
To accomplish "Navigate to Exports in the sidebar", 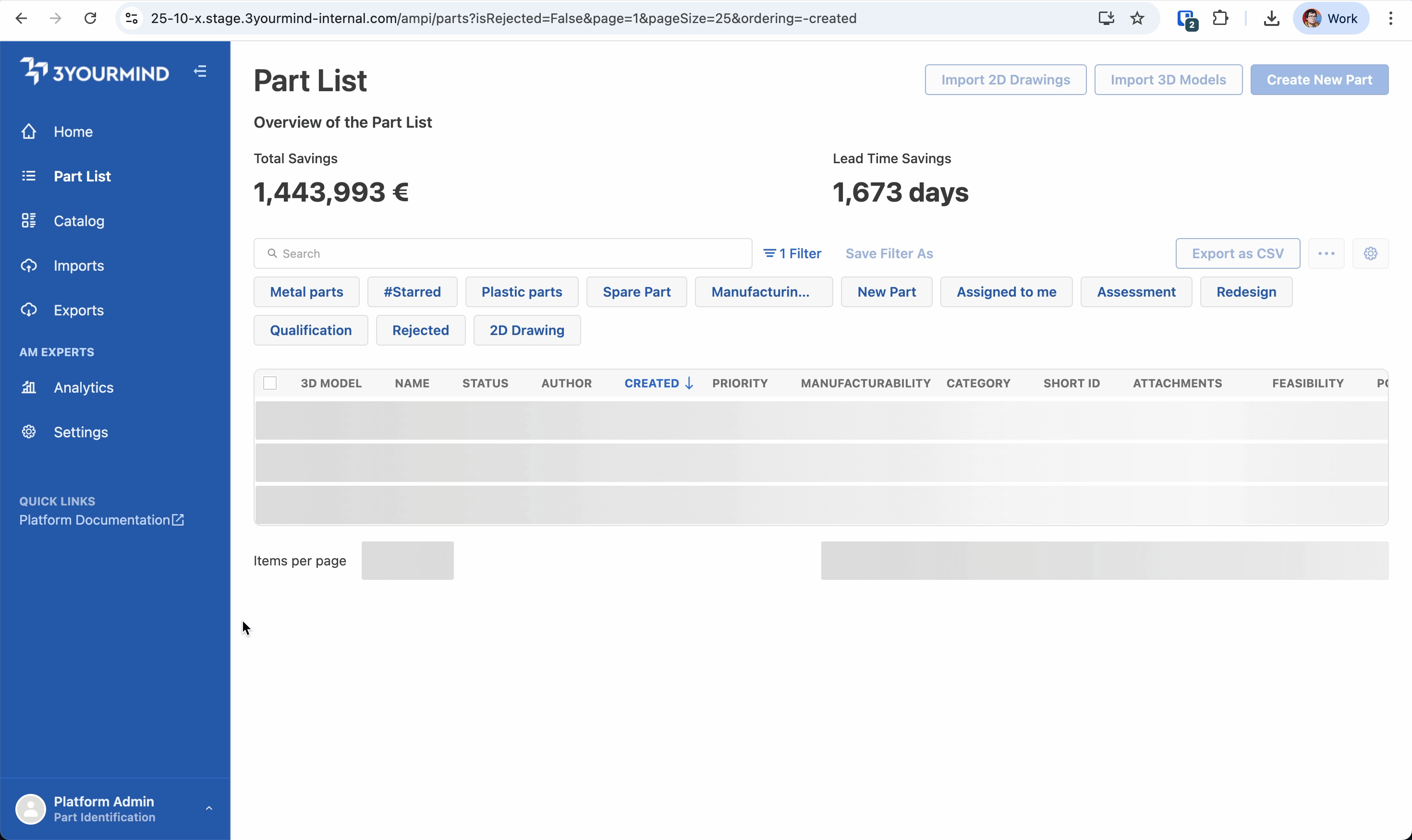I will click(x=79, y=310).
